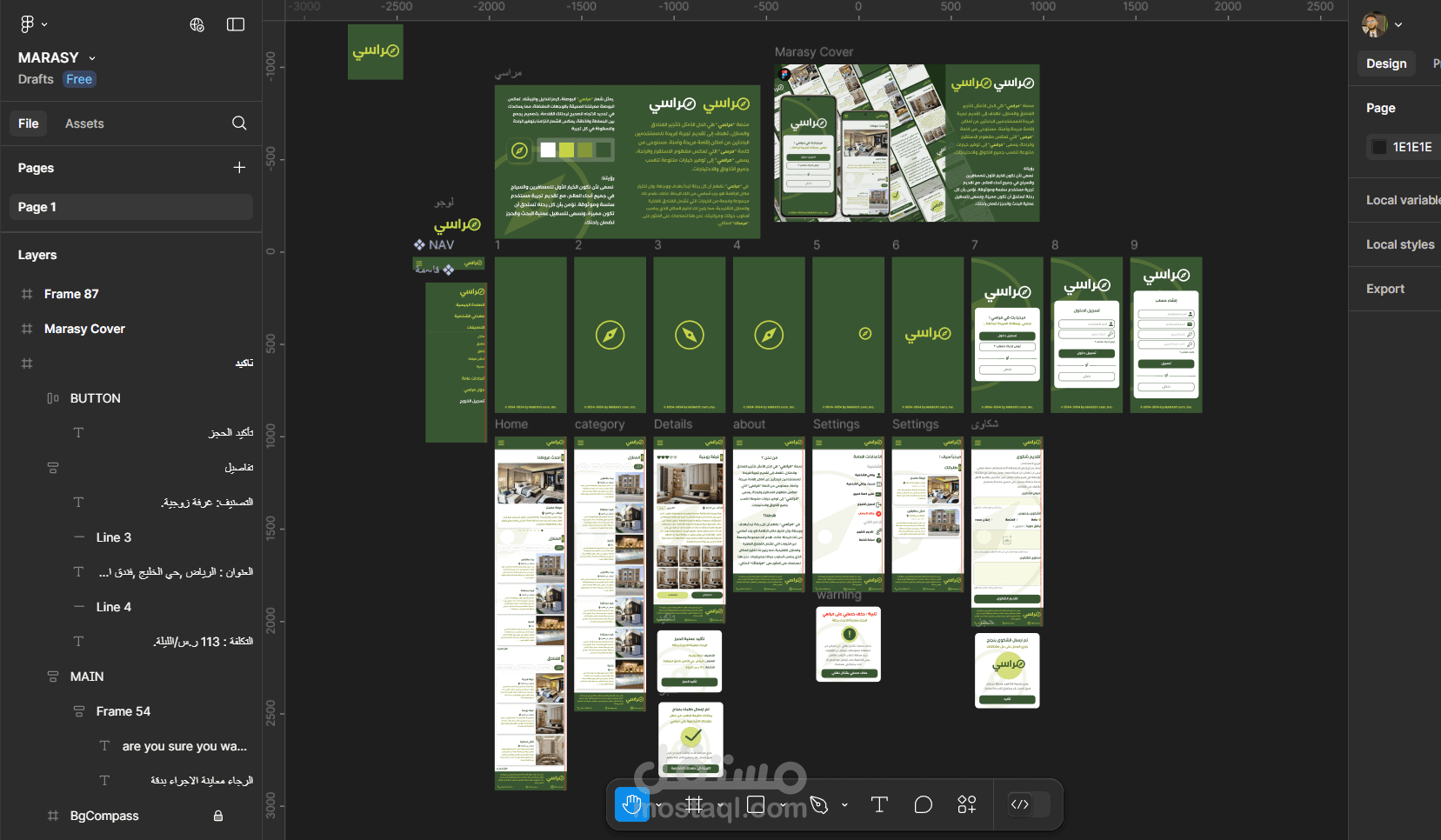Screen dimensions: 1441x840
Task: Click the auto layout icon beside MAIN
Action: tap(53, 677)
